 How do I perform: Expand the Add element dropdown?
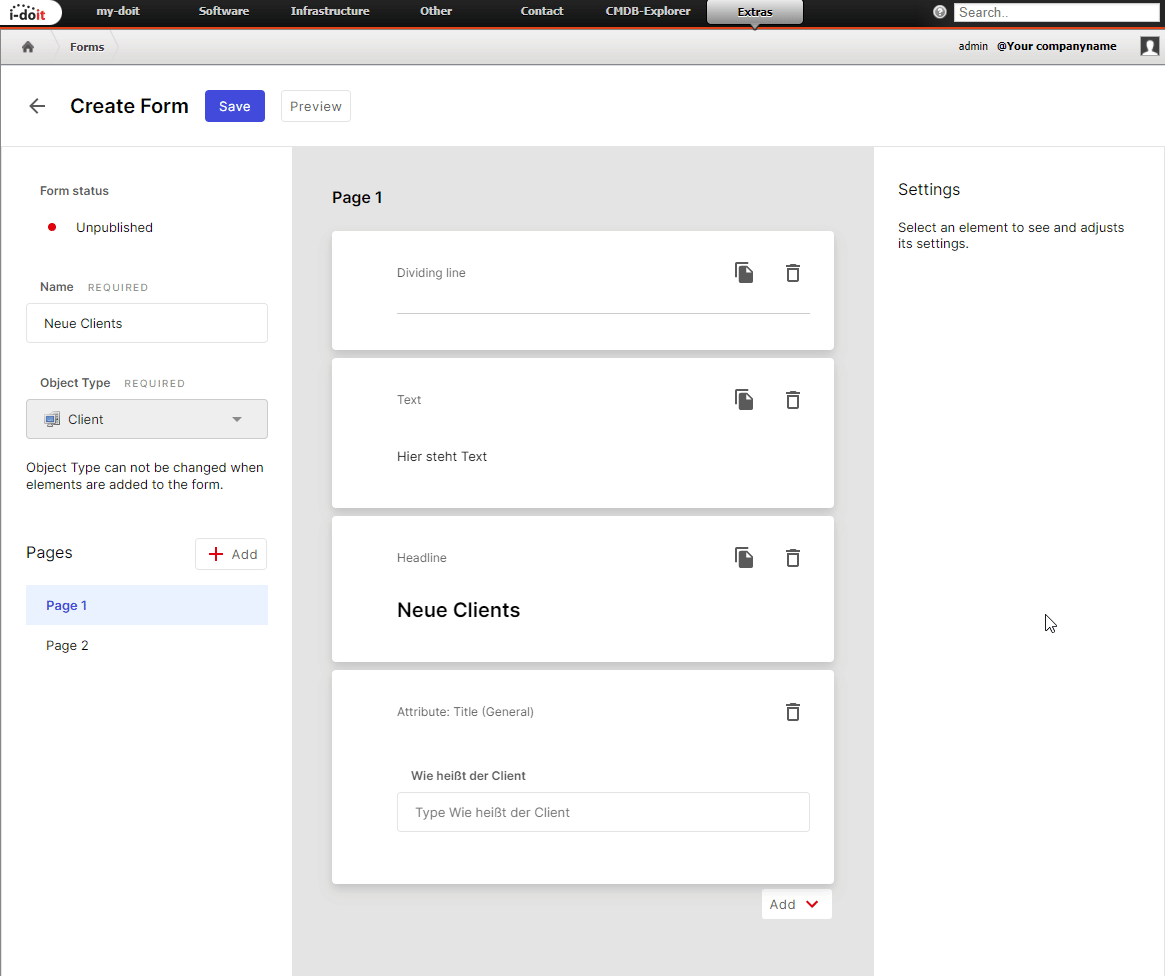pyautogui.click(x=796, y=904)
